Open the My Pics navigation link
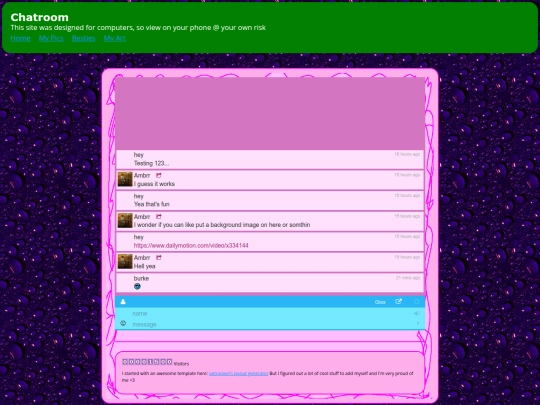The height and width of the screenshot is (405, 540). [x=51, y=38]
